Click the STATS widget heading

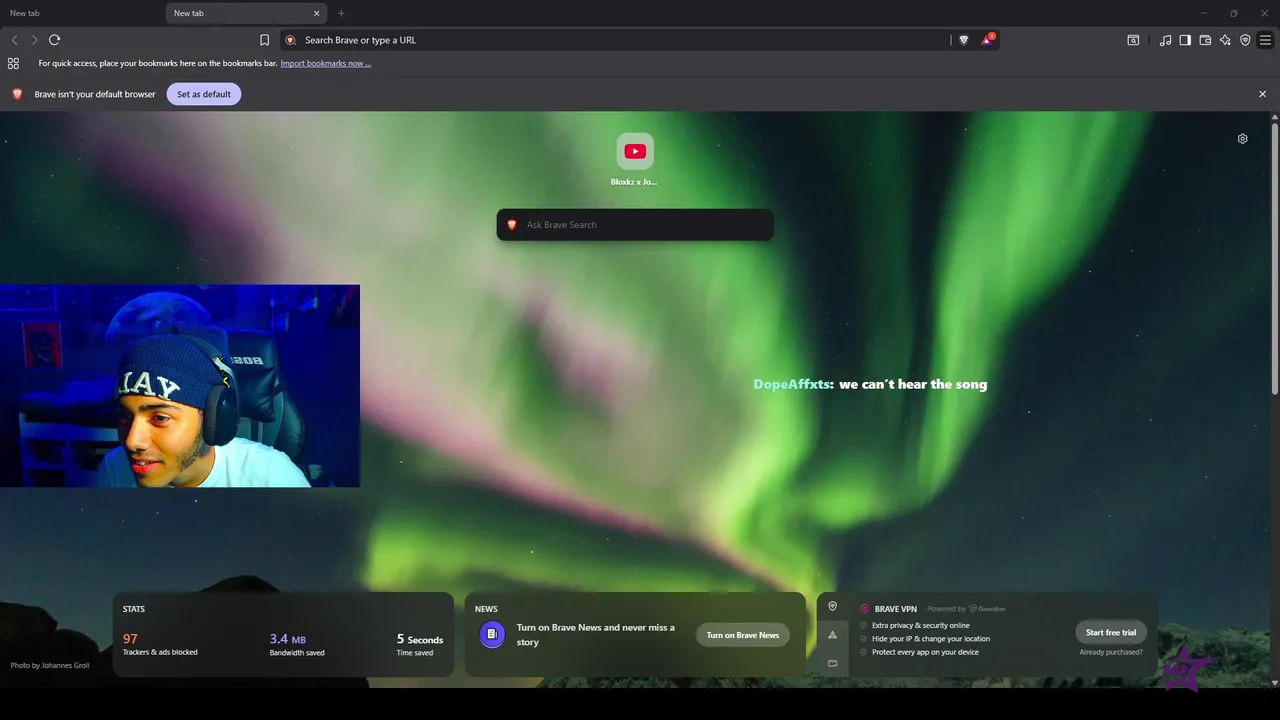tap(134, 609)
